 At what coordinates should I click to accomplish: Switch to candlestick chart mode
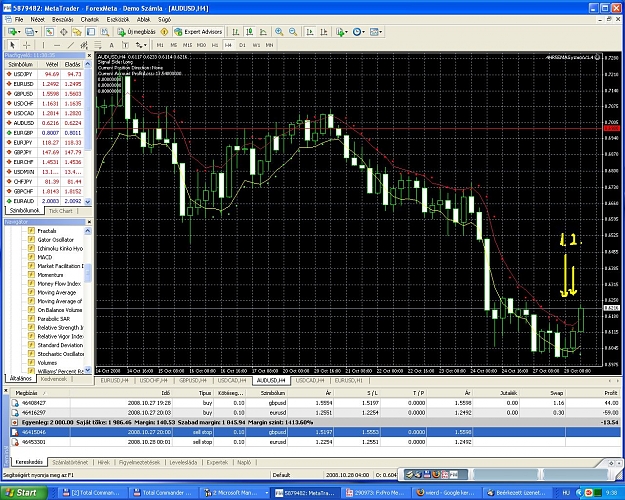pos(249,32)
